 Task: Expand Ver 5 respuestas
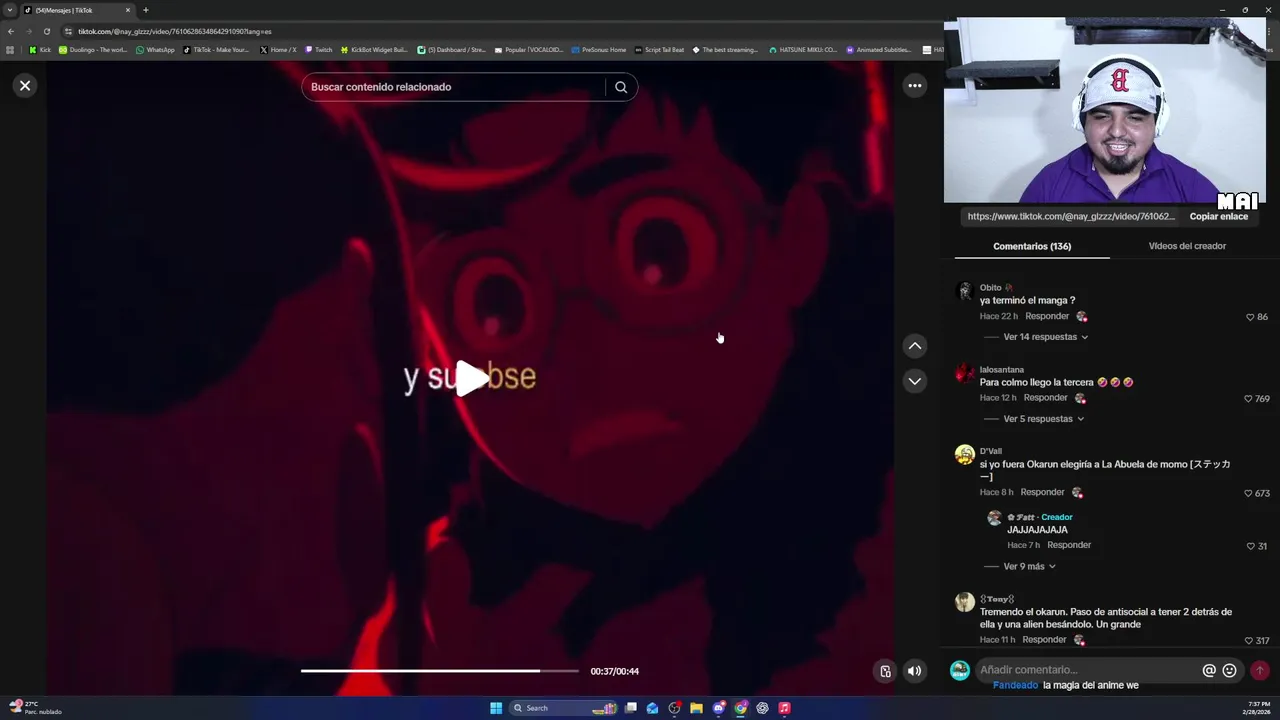click(x=1043, y=419)
